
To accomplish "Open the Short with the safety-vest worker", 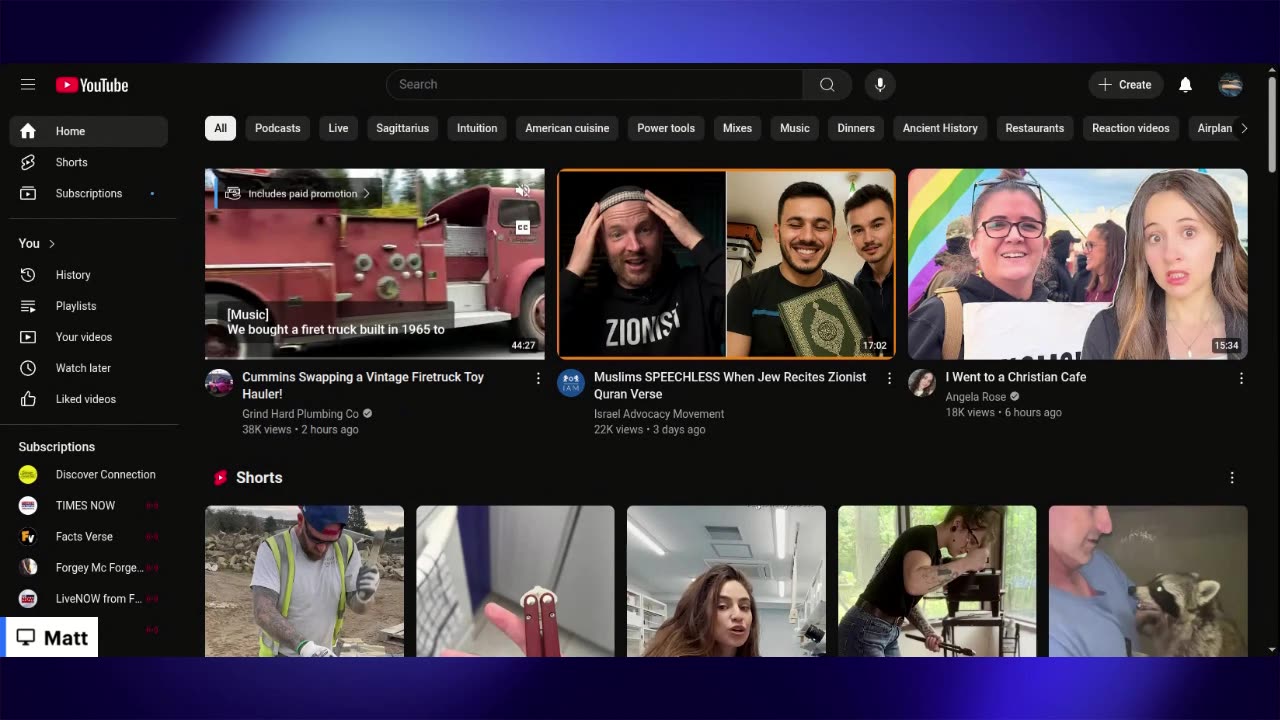I will coord(304,581).
